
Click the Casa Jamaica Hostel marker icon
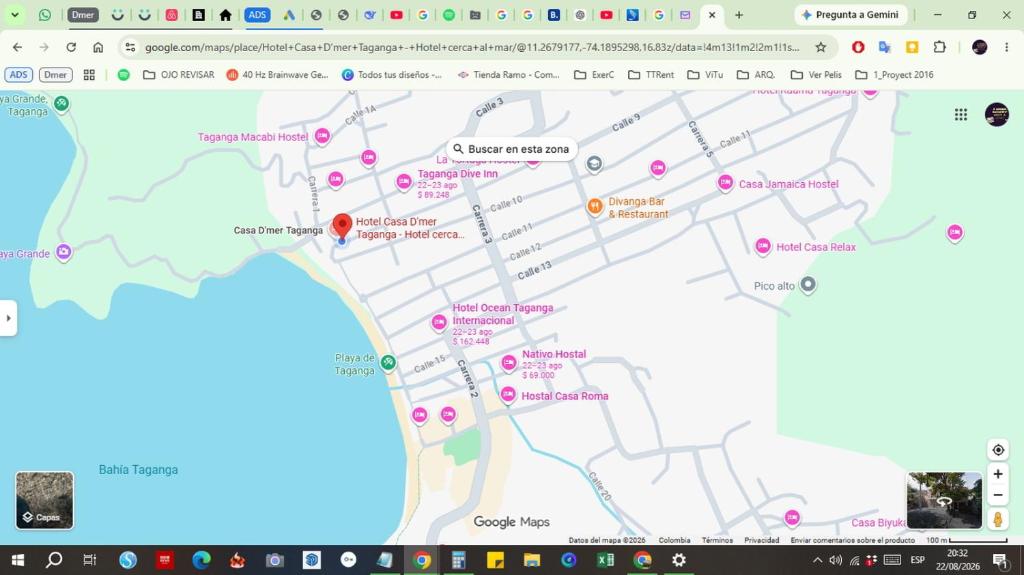point(725,184)
